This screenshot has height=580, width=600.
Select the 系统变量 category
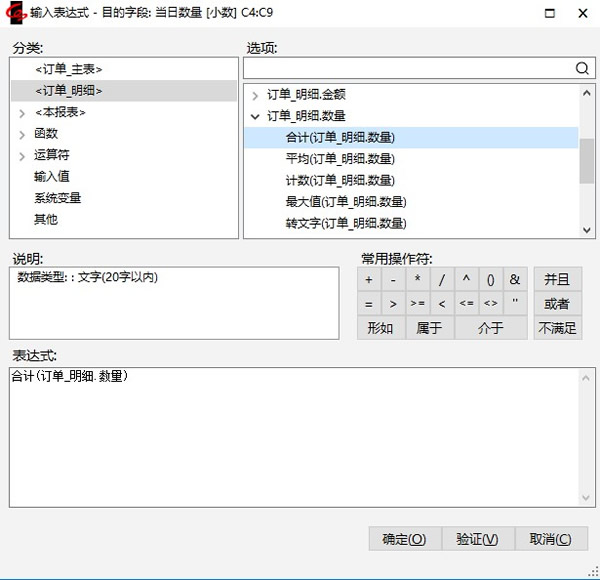point(57,198)
